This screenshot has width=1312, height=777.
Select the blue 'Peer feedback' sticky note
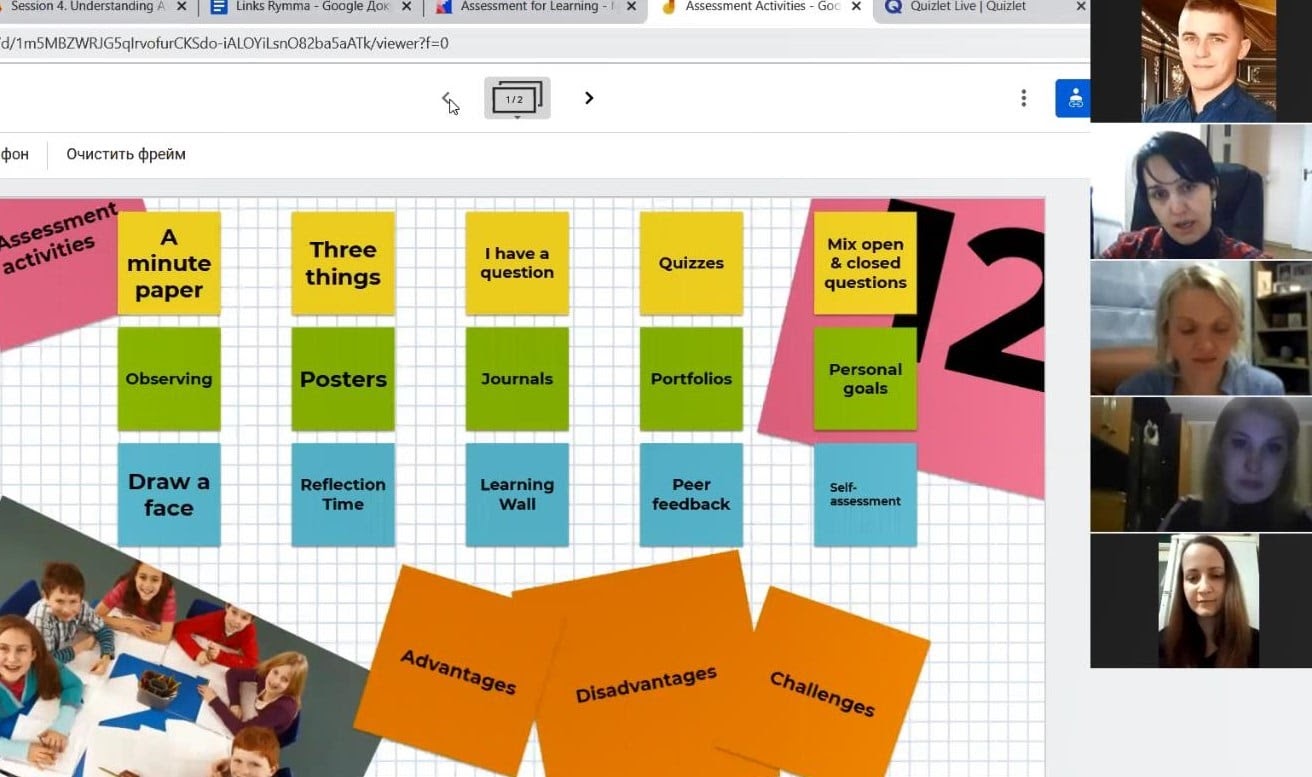691,494
